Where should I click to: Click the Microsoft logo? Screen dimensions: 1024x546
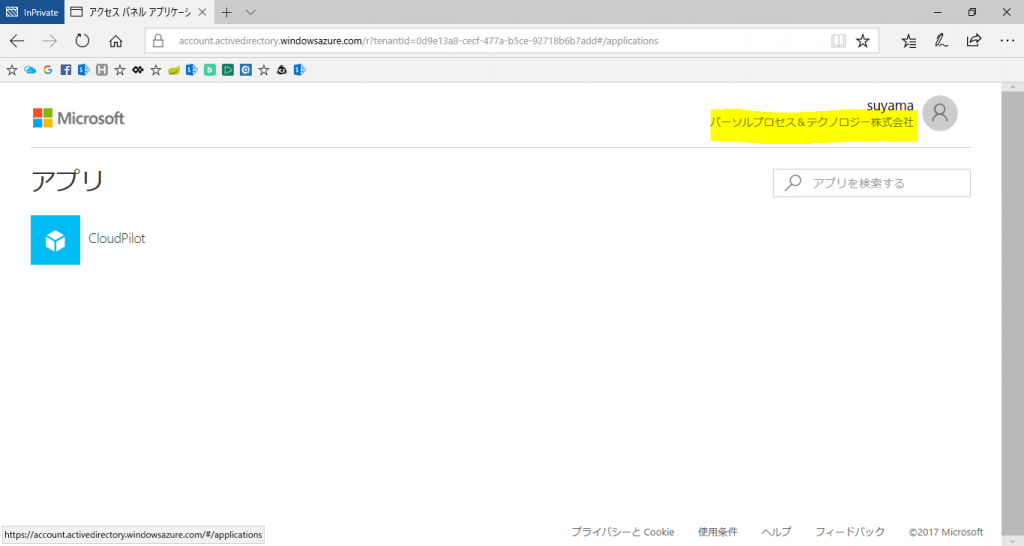78,118
